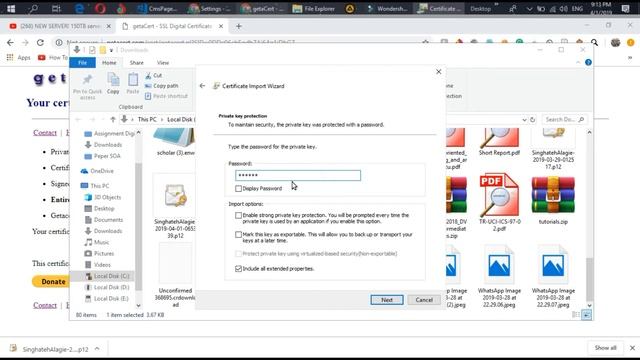Reload the Chrome page
The image size is (640, 360).
coord(40,42)
